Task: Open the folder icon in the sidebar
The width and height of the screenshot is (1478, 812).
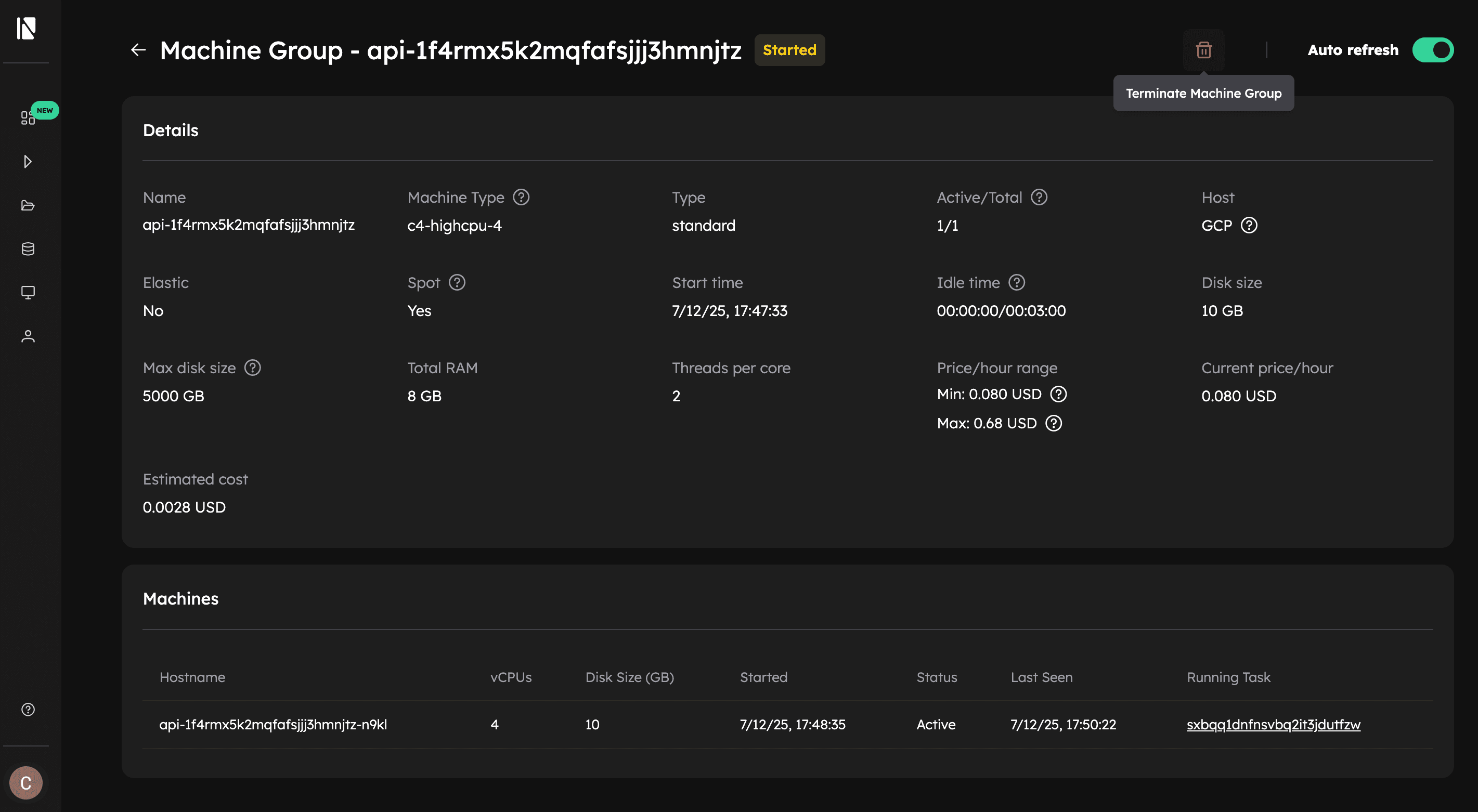Action: [x=28, y=205]
